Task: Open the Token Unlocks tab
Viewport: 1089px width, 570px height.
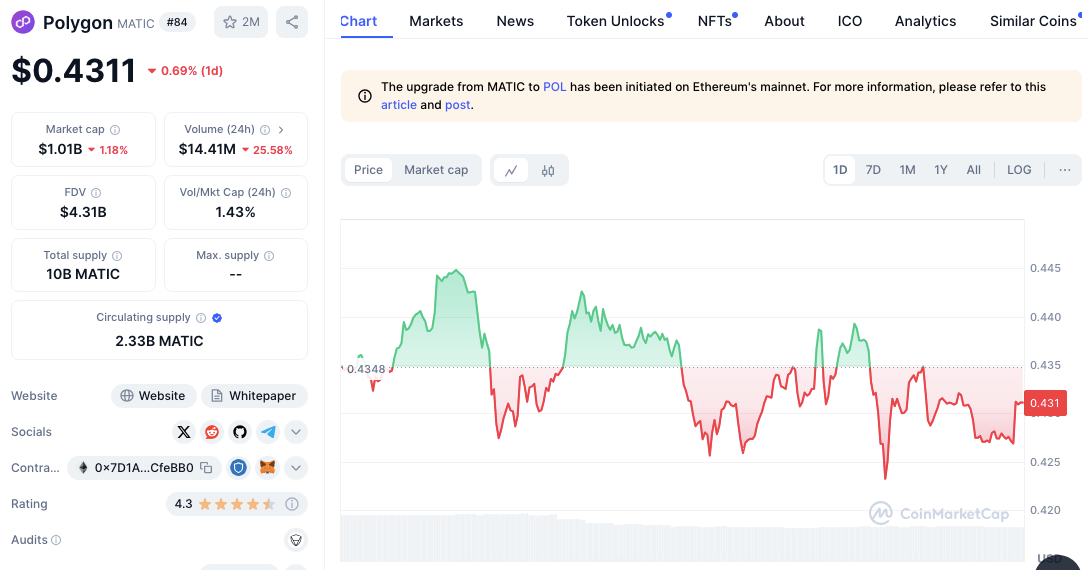Action: click(616, 22)
